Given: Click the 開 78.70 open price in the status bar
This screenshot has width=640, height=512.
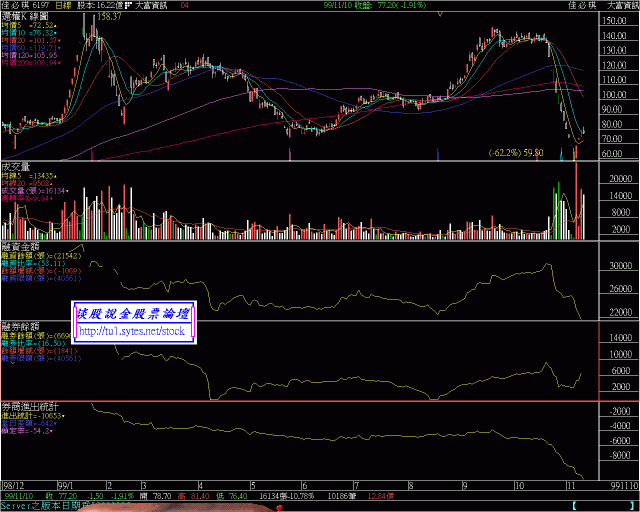Looking at the screenshot, I should click(x=156, y=496).
